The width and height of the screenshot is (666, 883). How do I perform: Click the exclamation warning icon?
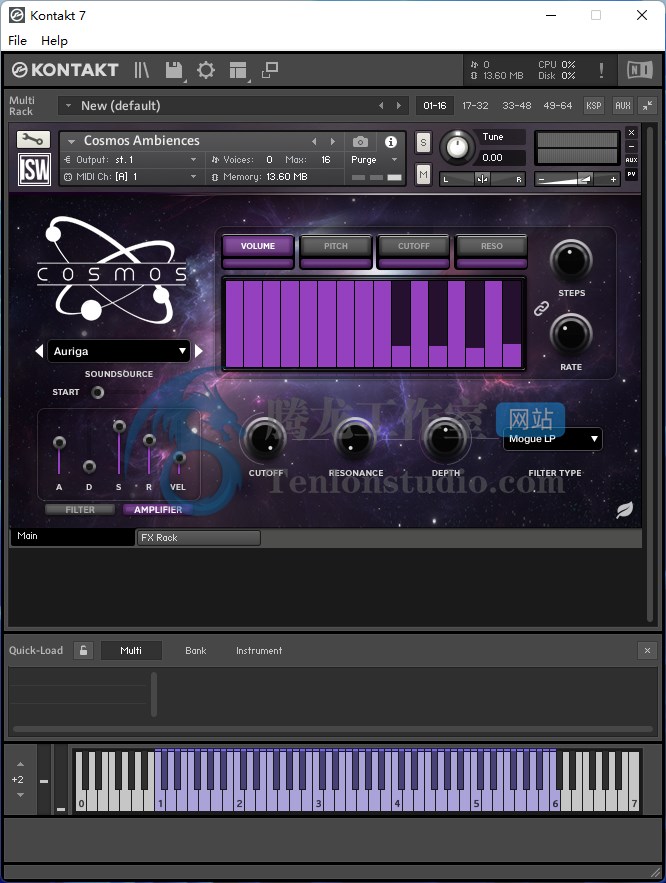pos(601,70)
